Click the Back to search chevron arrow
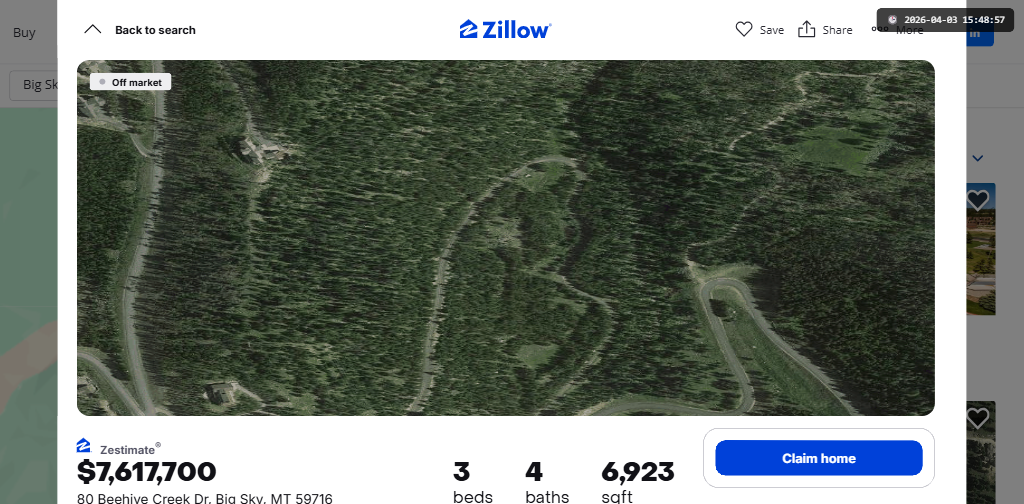1024x504 pixels. coord(93,29)
